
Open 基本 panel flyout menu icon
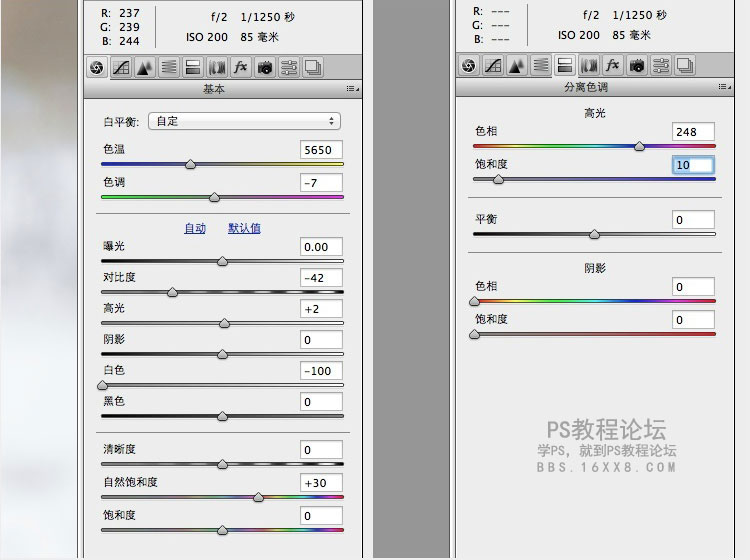point(353,89)
